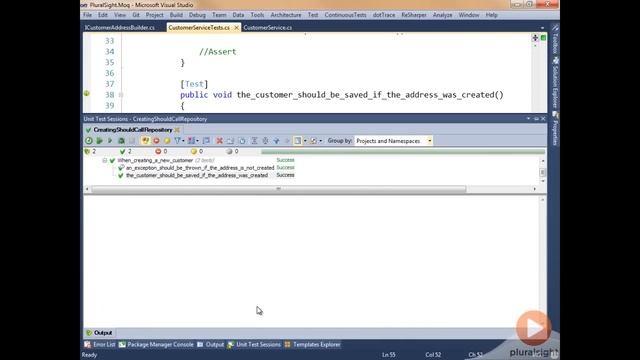640x360 pixels.
Task: Open the session options dropdown arrow
Action: point(320,141)
